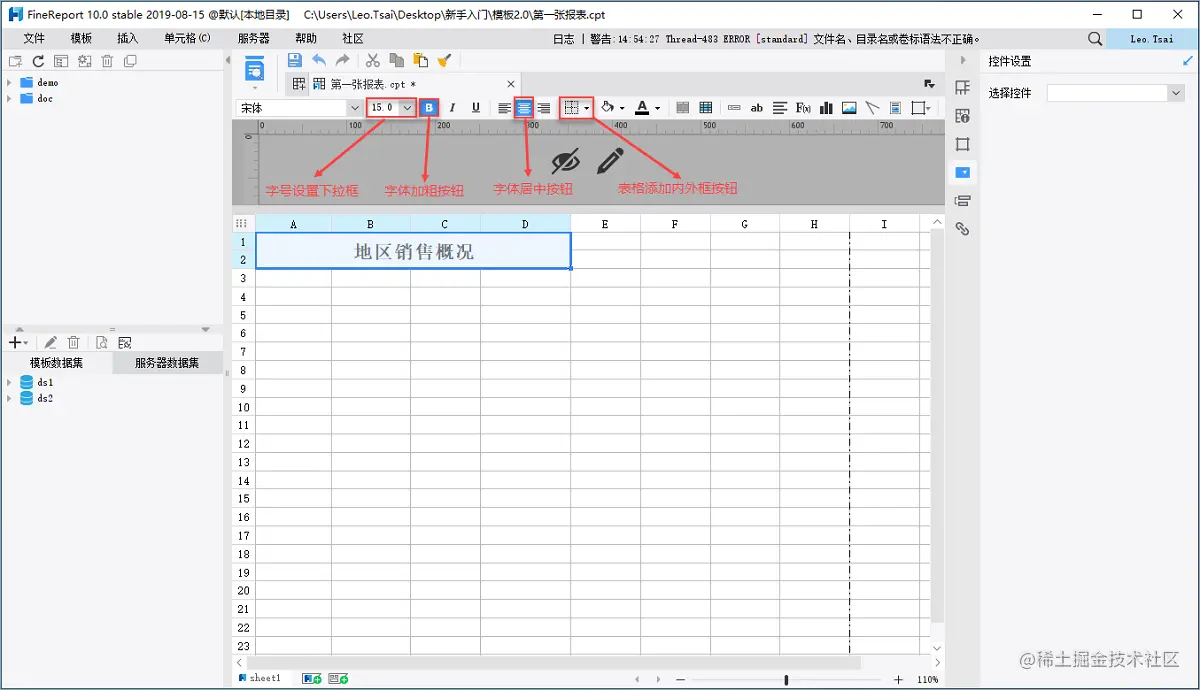Click row header 10
This screenshot has height=690, width=1200.
click(x=243, y=407)
